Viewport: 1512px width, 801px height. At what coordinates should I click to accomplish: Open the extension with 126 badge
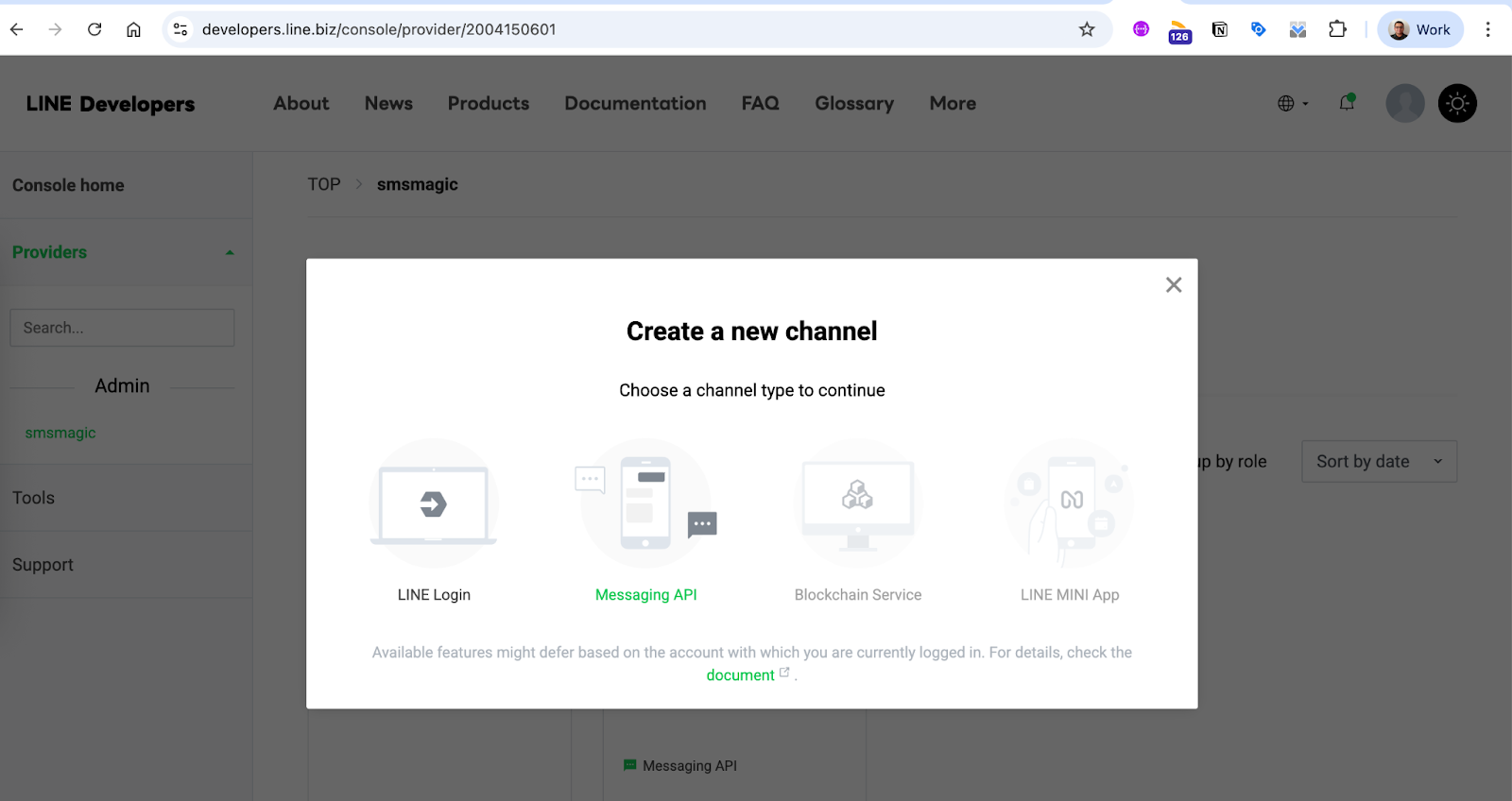click(x=1179, y=31)
